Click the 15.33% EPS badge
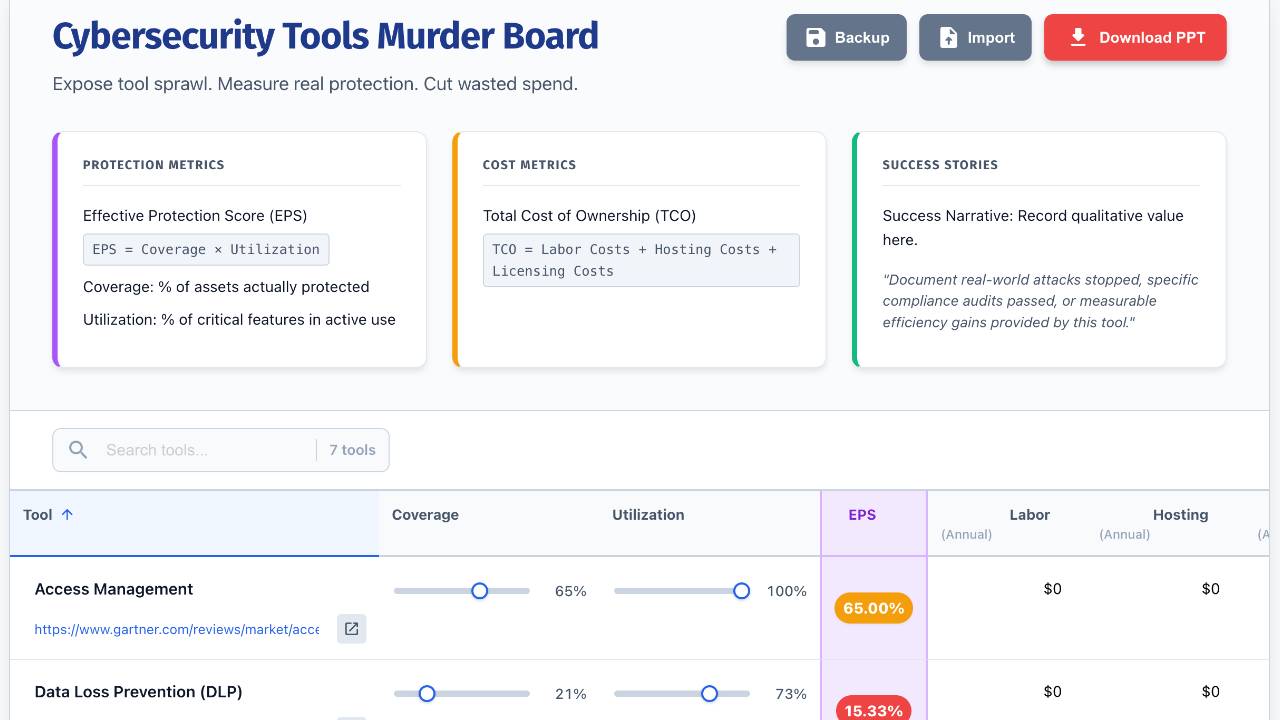1280x720 pixels. pos(874,708)
